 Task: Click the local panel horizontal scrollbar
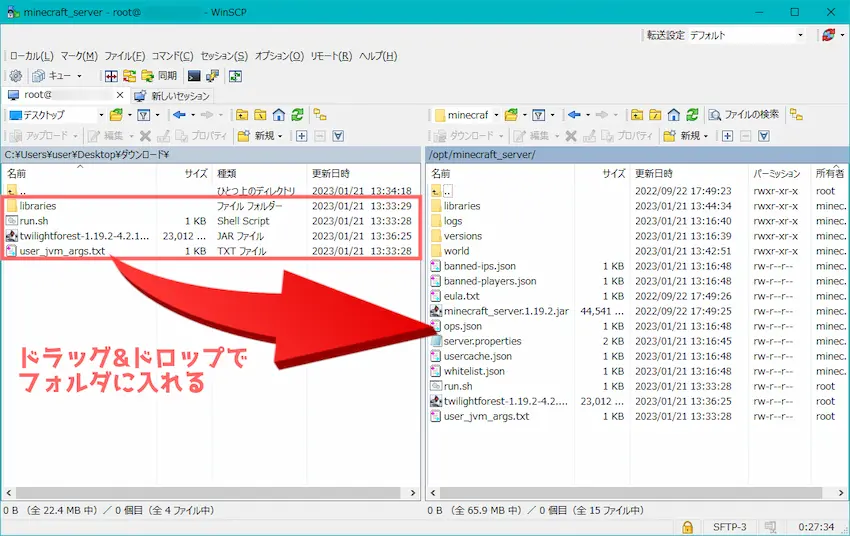pyautogui.click(x=210, y=493)
